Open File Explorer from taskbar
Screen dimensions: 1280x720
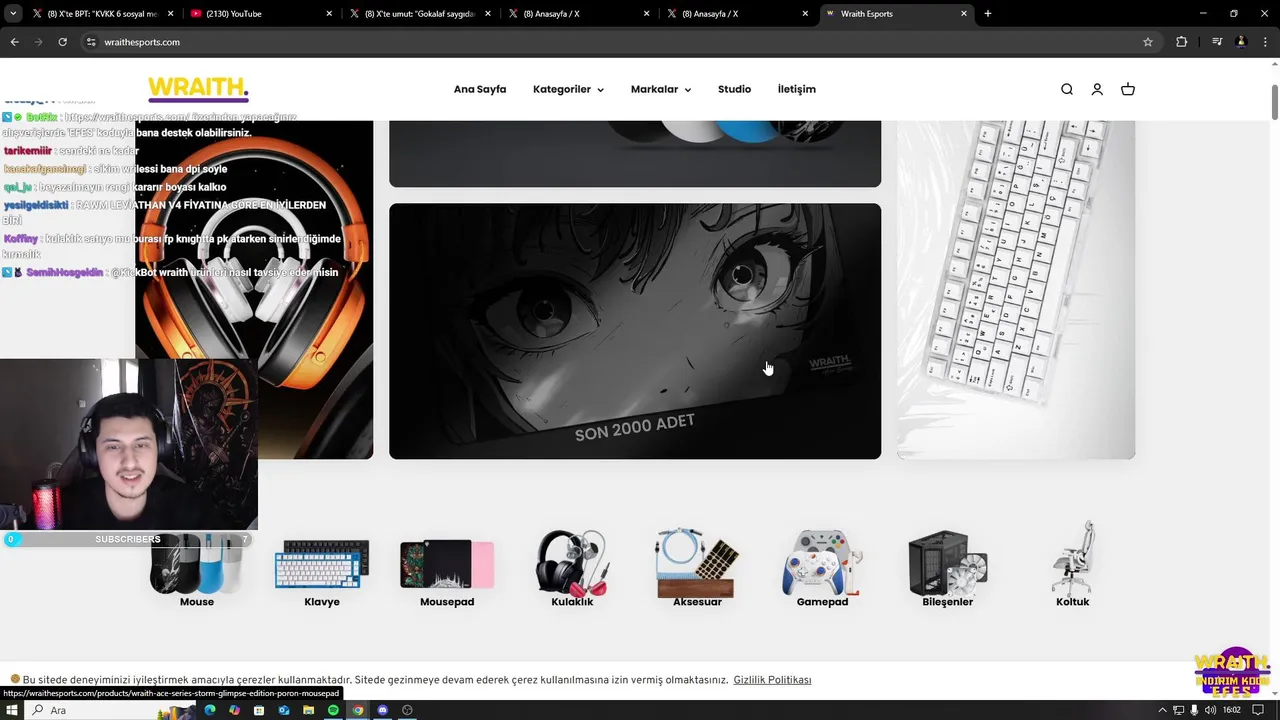(308, 710)
